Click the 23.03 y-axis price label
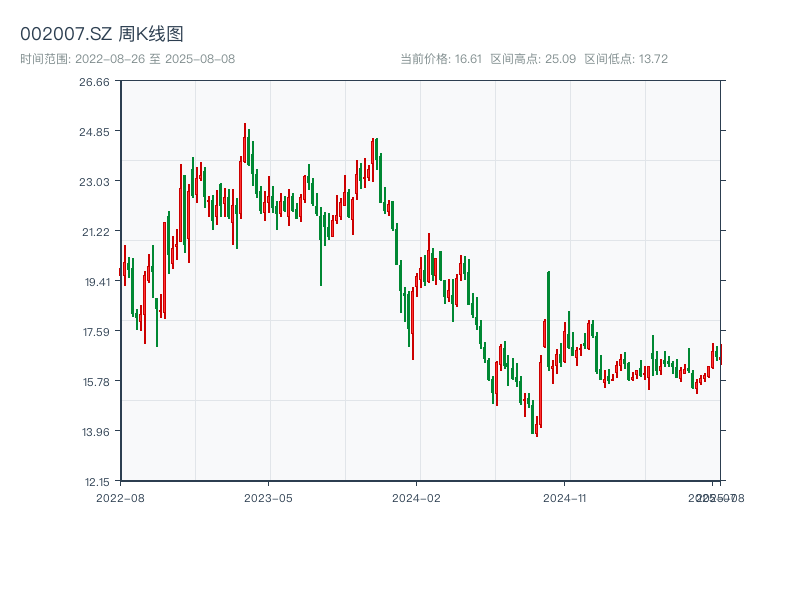Image resolution: width=800 pixels, height=600 pixels. (95, 182)
